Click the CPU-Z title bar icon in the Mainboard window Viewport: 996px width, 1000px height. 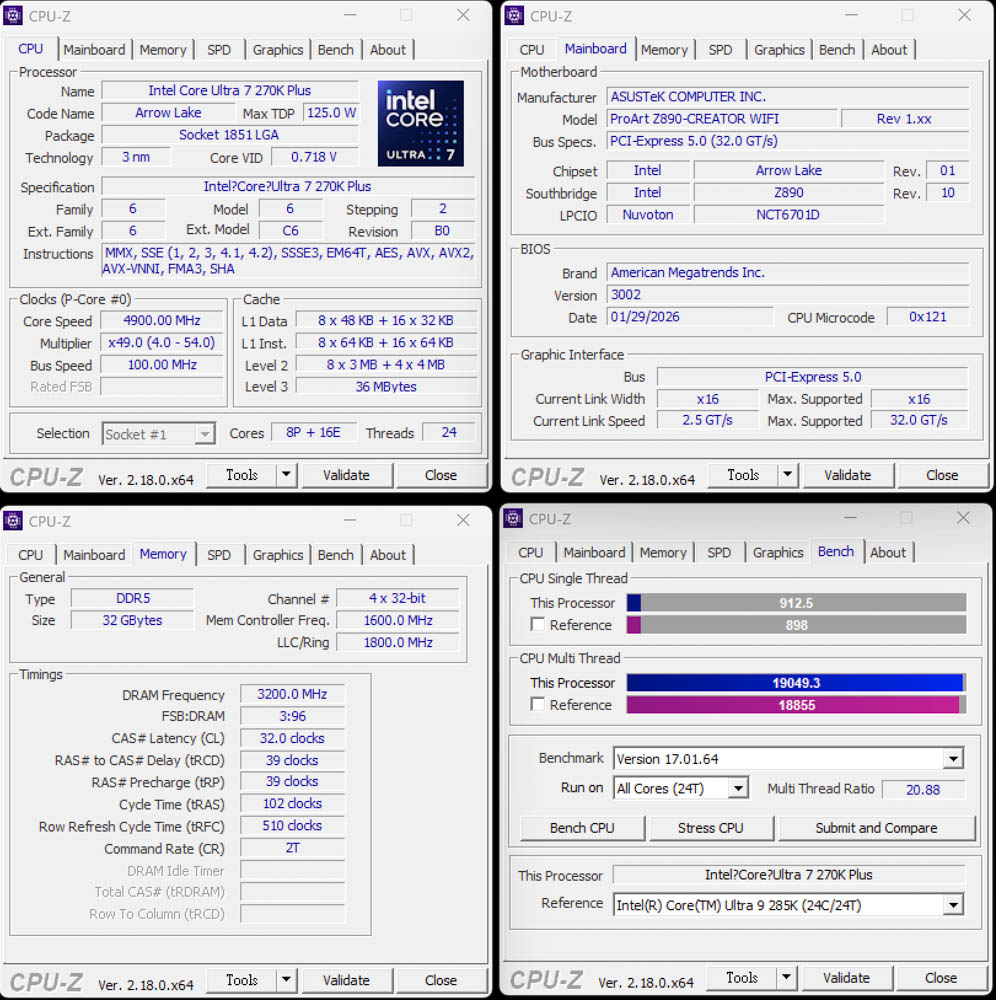515,15
